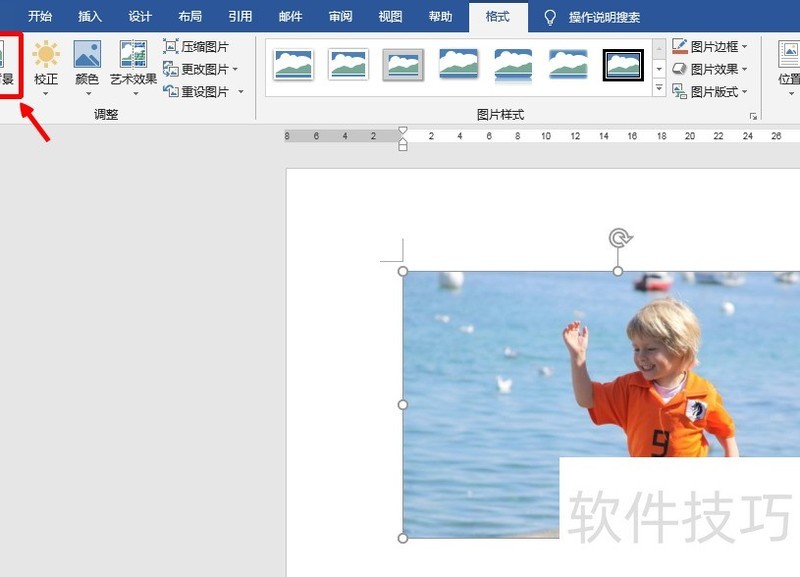800x577 pixels.
Task: Expand the 图片边框 picture border dropdown
Action: point(744,47)
